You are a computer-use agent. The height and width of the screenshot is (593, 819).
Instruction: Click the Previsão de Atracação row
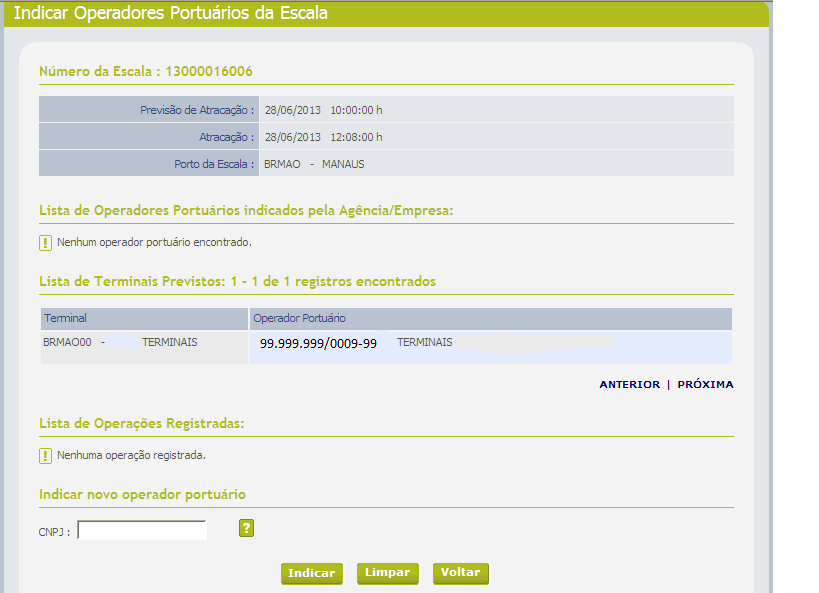(200, 109)
